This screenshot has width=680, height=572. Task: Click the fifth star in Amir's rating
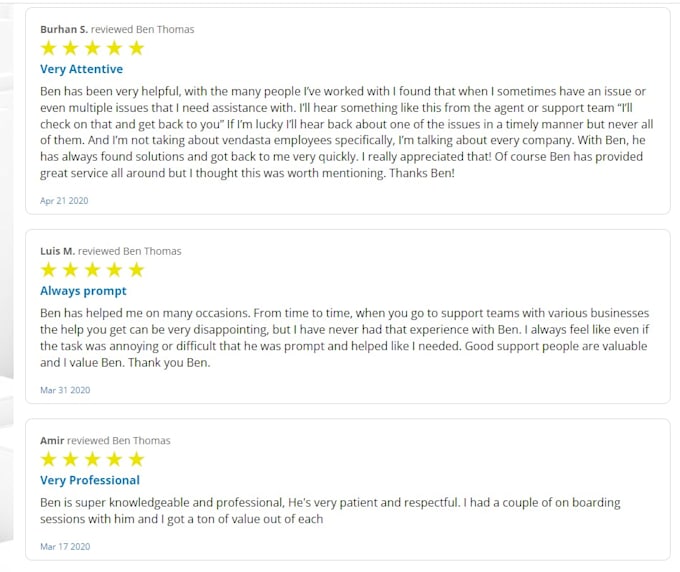(137, 460)
